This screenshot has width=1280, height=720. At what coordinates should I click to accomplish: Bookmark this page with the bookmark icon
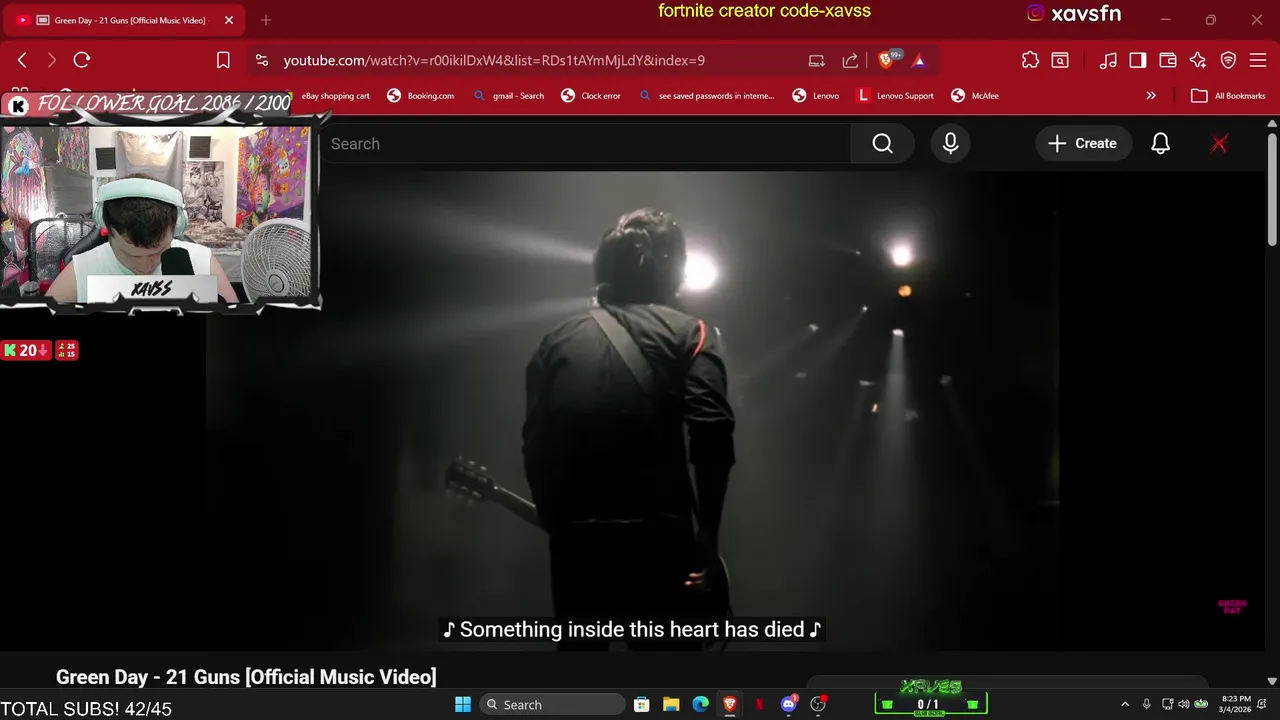[x=223, y=60]
